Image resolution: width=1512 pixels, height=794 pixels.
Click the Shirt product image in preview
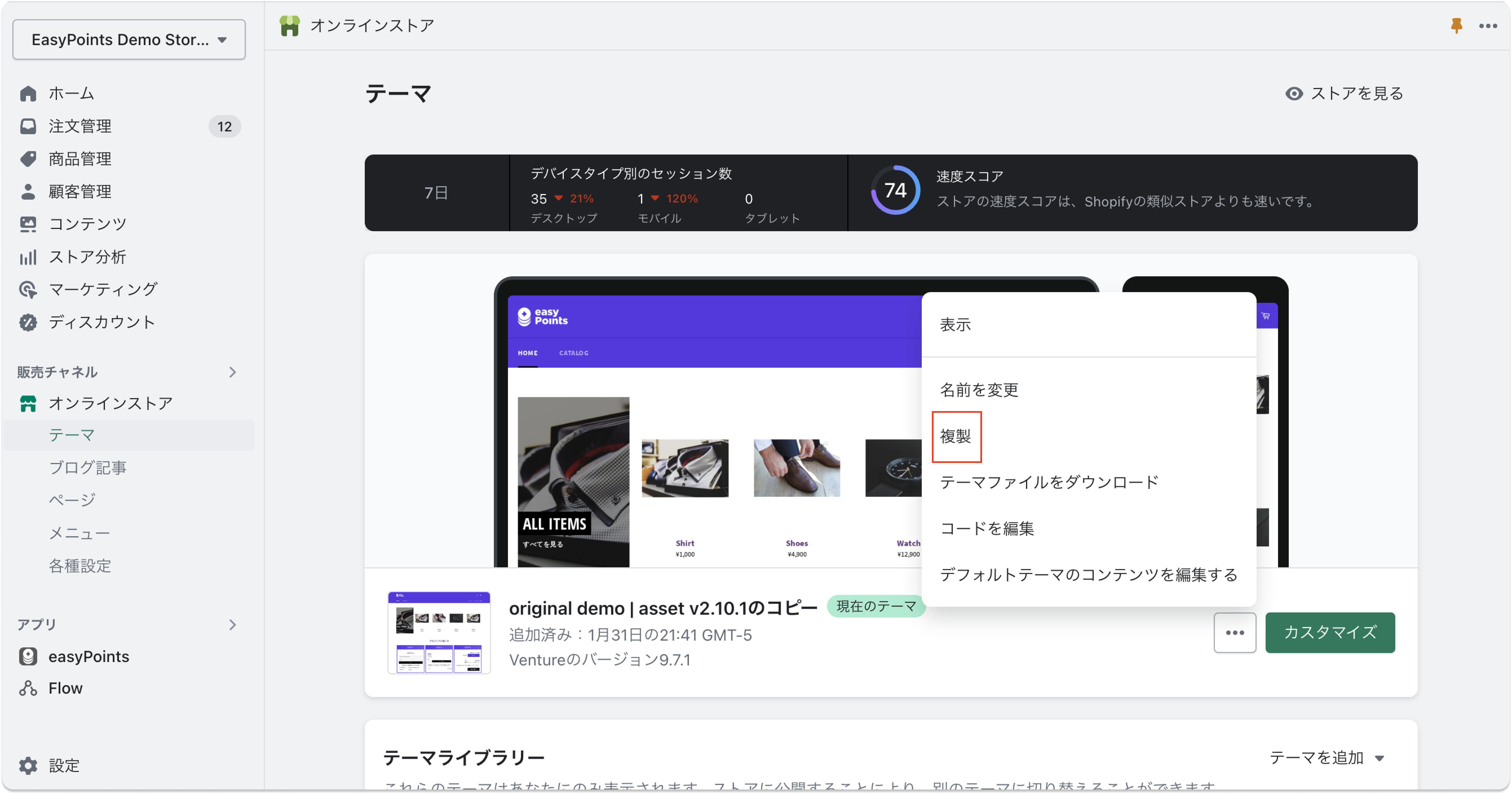(x=684, y=468)
